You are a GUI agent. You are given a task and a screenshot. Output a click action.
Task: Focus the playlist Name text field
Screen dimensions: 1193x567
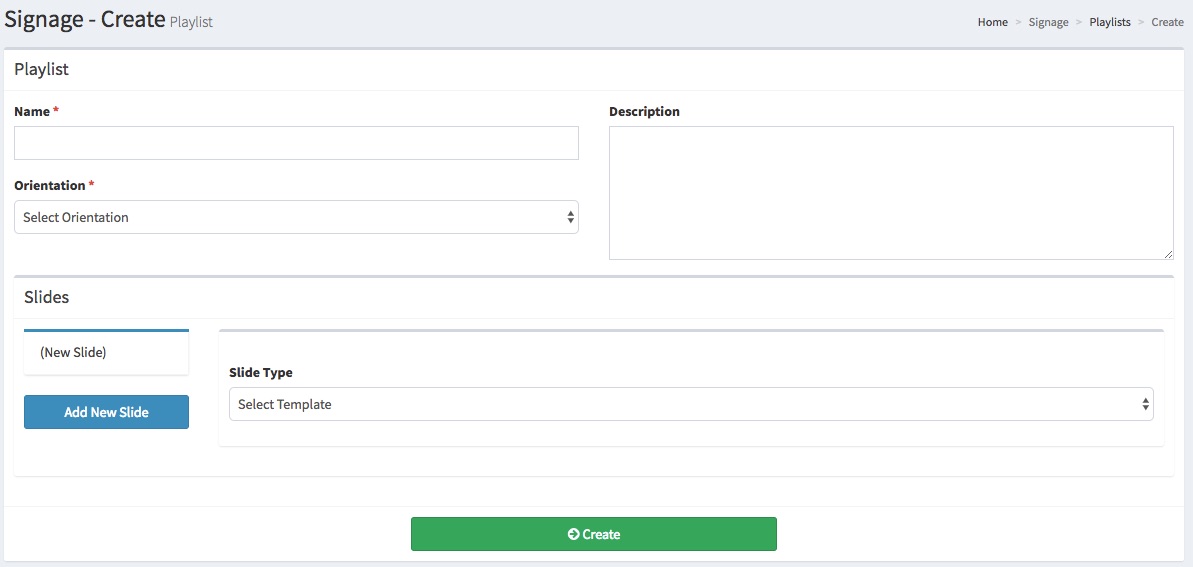pyautogui.click(x=296, y=143)
